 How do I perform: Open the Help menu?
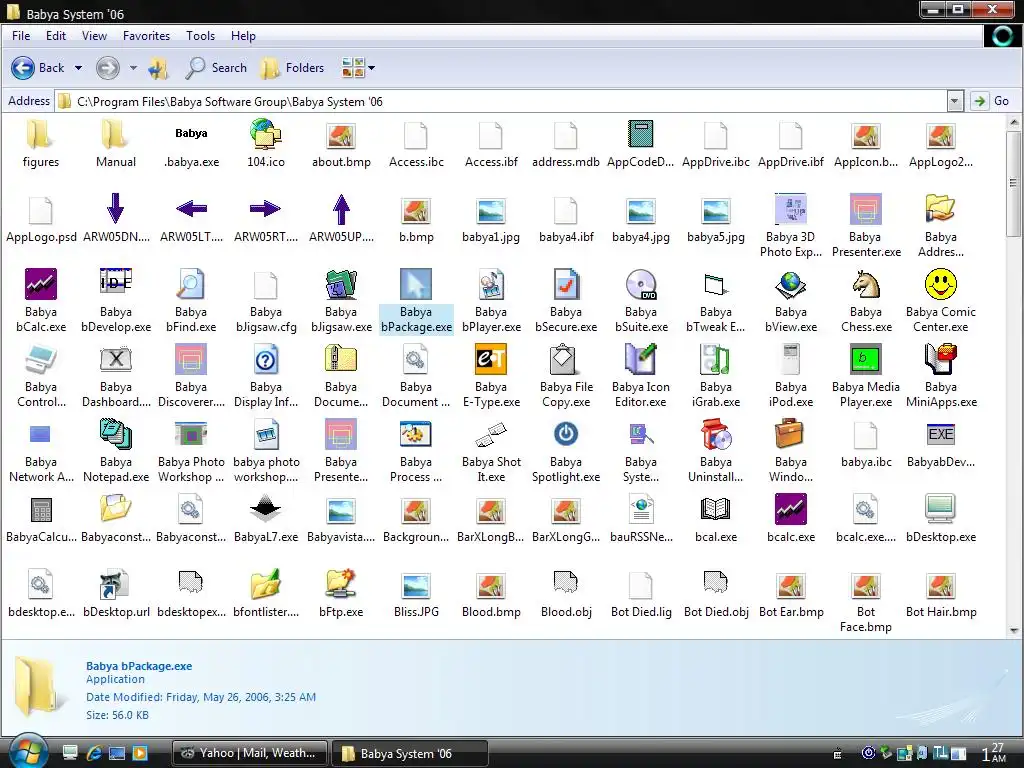click(243, 36)
